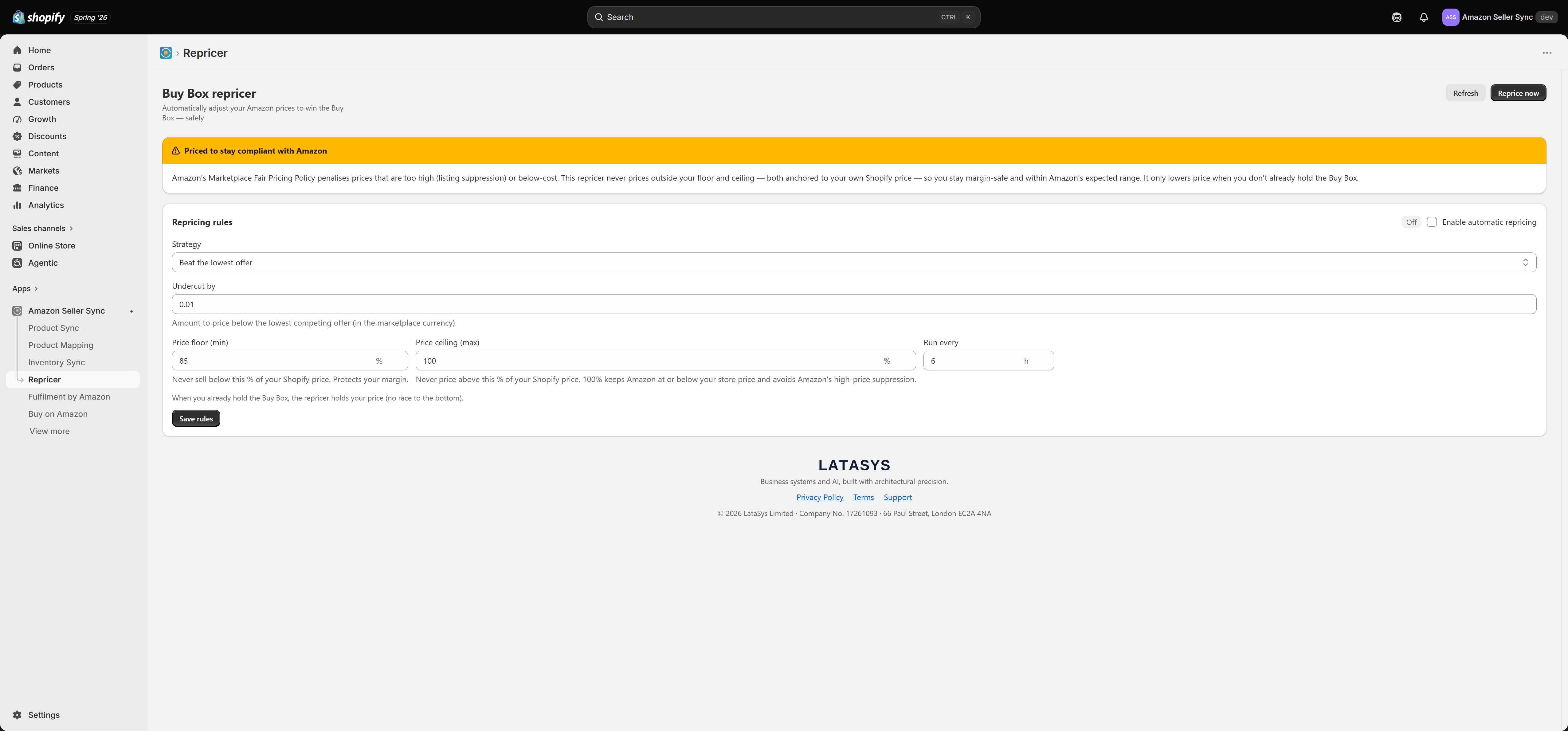Click the Home icon in sidebar
This screenshot has height=731, width=1568.
[17, 50]
